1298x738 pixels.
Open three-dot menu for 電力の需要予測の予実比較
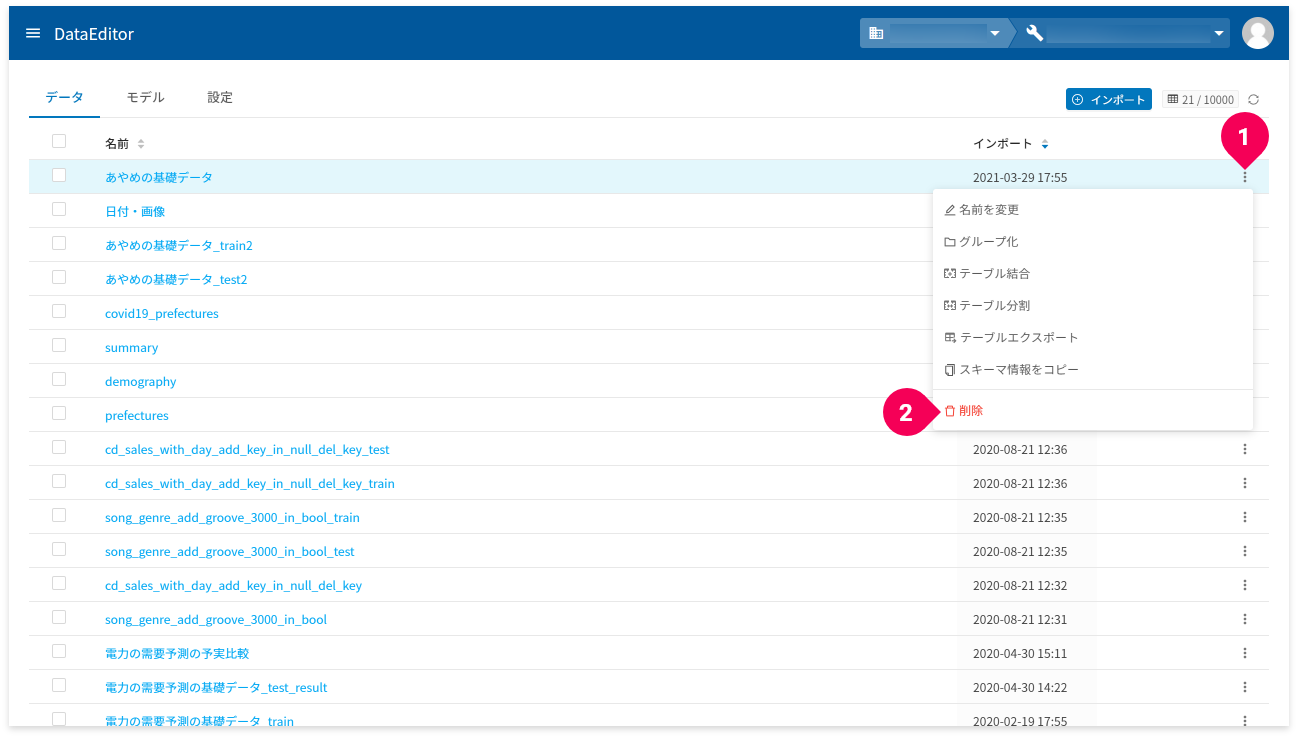pyautogui.click(x=1245, y=653)
